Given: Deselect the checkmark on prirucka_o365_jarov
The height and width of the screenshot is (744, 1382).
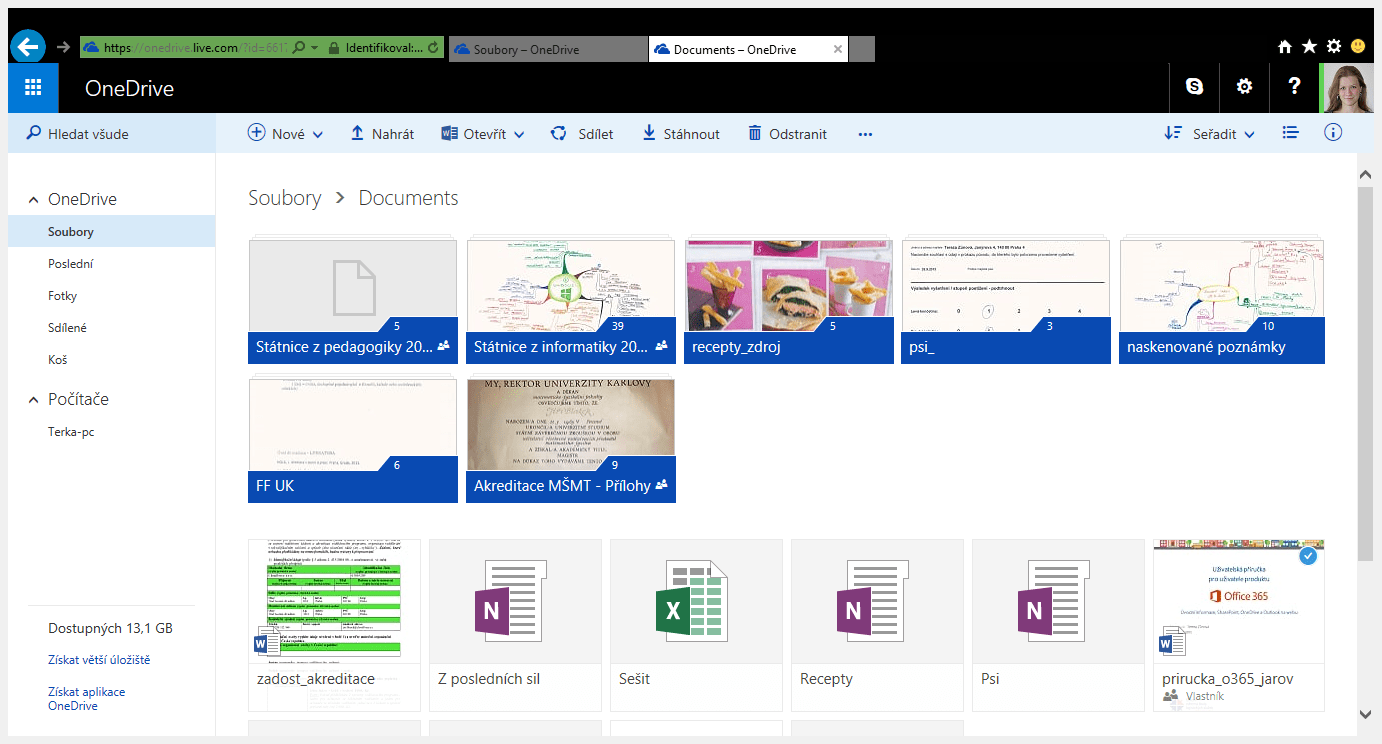Looking at the screenshot, I should [1308, 556].
